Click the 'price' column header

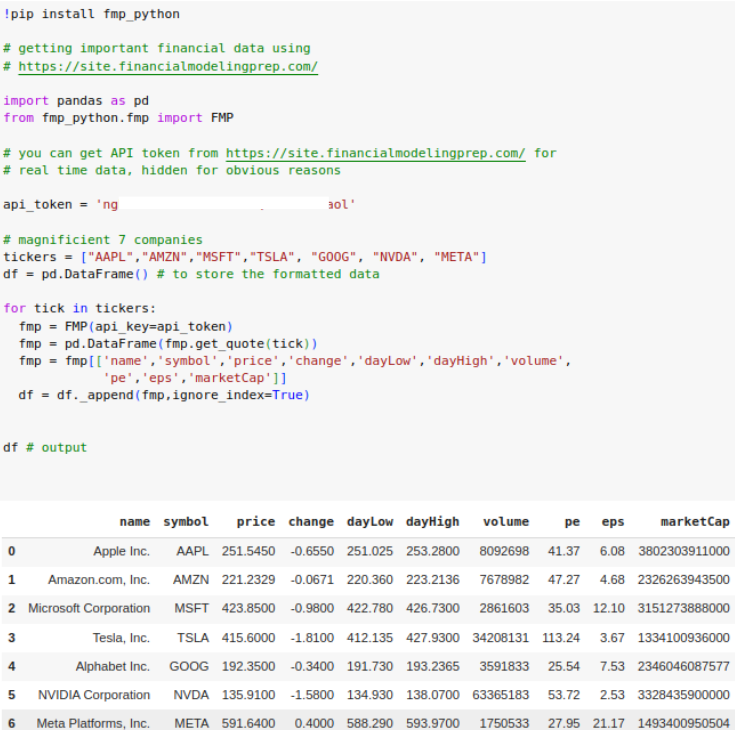[255, 522]
